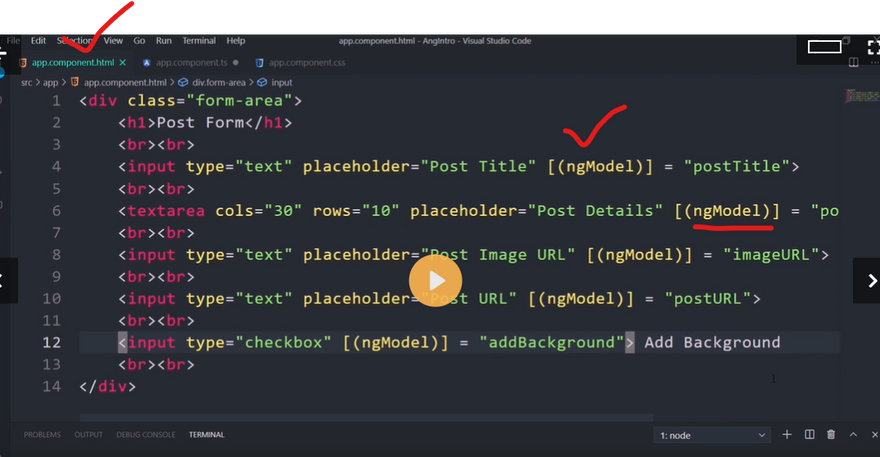
Task: Open the Run menu
Action: coord(163,41)
